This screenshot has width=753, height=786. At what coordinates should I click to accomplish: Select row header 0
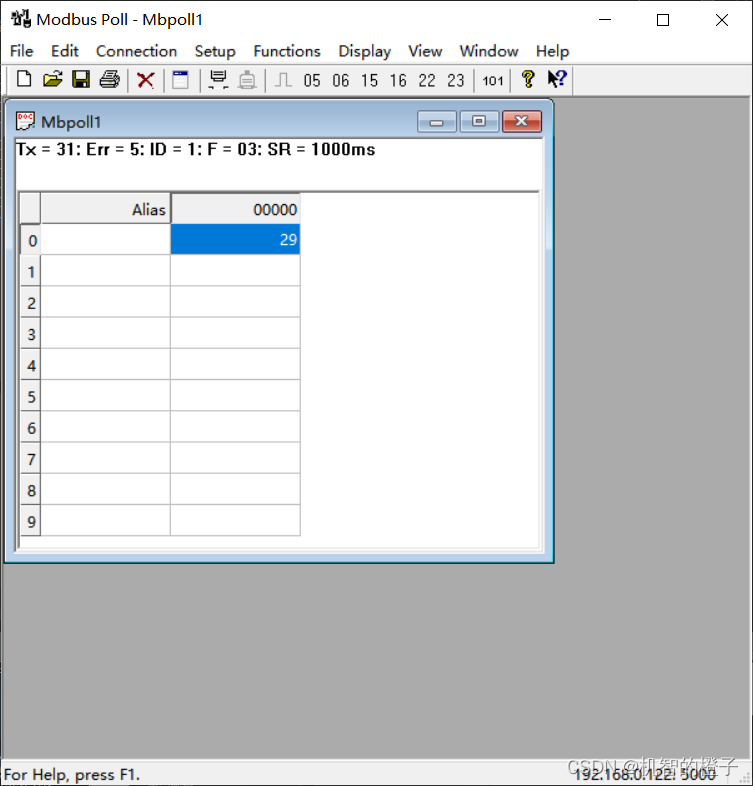31,240
